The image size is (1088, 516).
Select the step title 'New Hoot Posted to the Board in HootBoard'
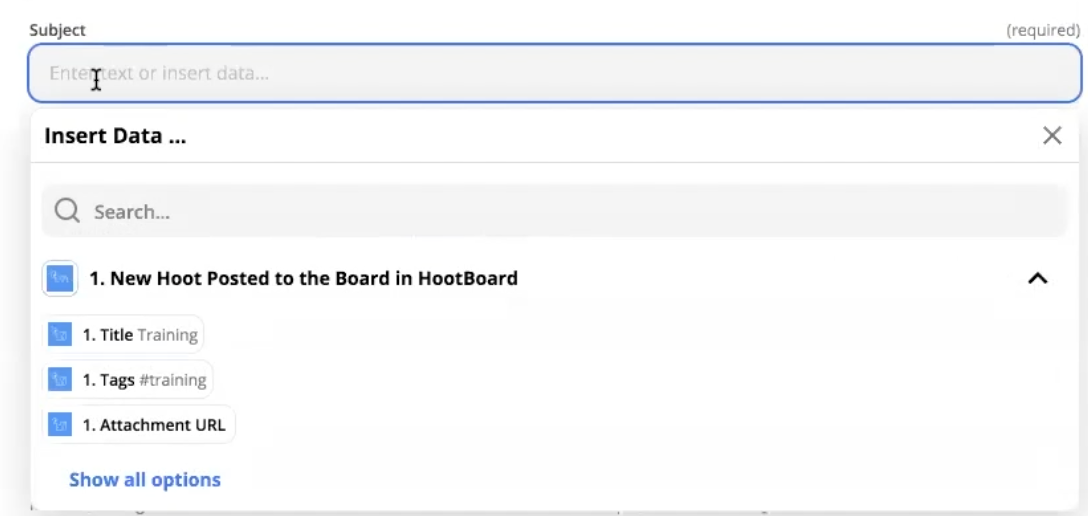pos(304,278)
